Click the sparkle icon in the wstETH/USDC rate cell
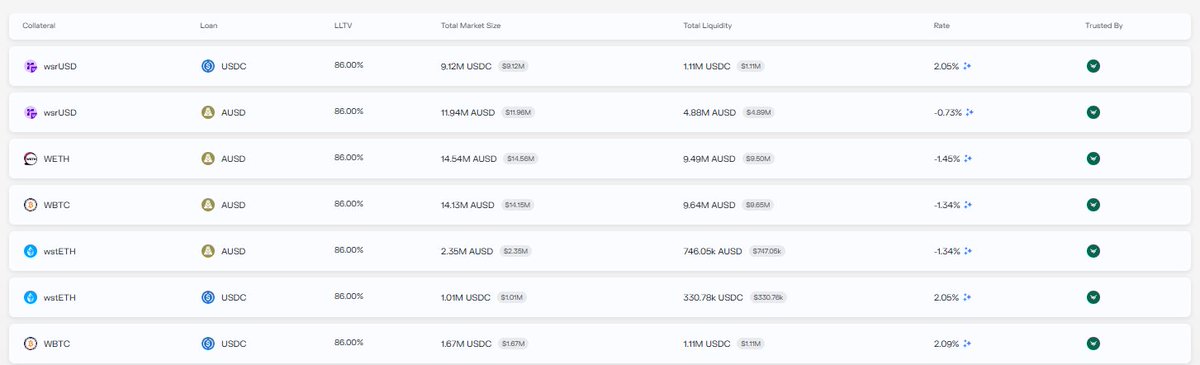The height and width of the screenshot is (365, 1200). click(968, 297)
